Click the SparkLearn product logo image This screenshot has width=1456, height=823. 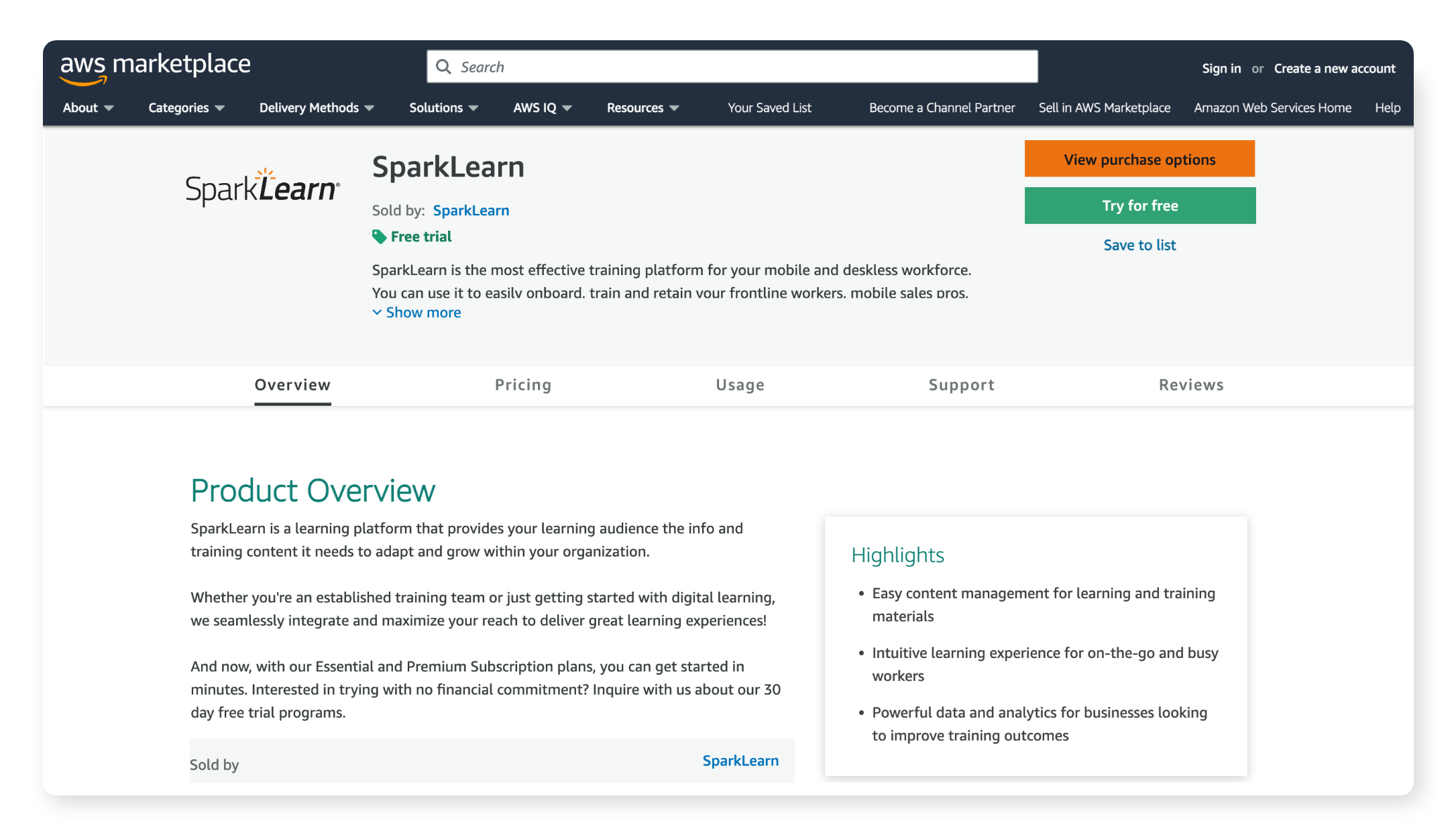pos(262,187)
